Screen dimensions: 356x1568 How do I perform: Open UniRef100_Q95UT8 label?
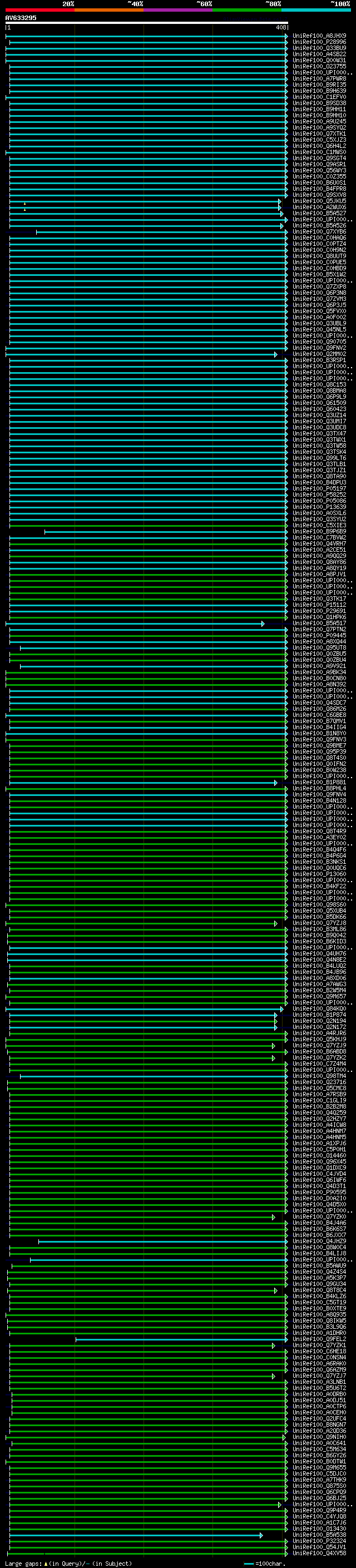coord(319,648)
